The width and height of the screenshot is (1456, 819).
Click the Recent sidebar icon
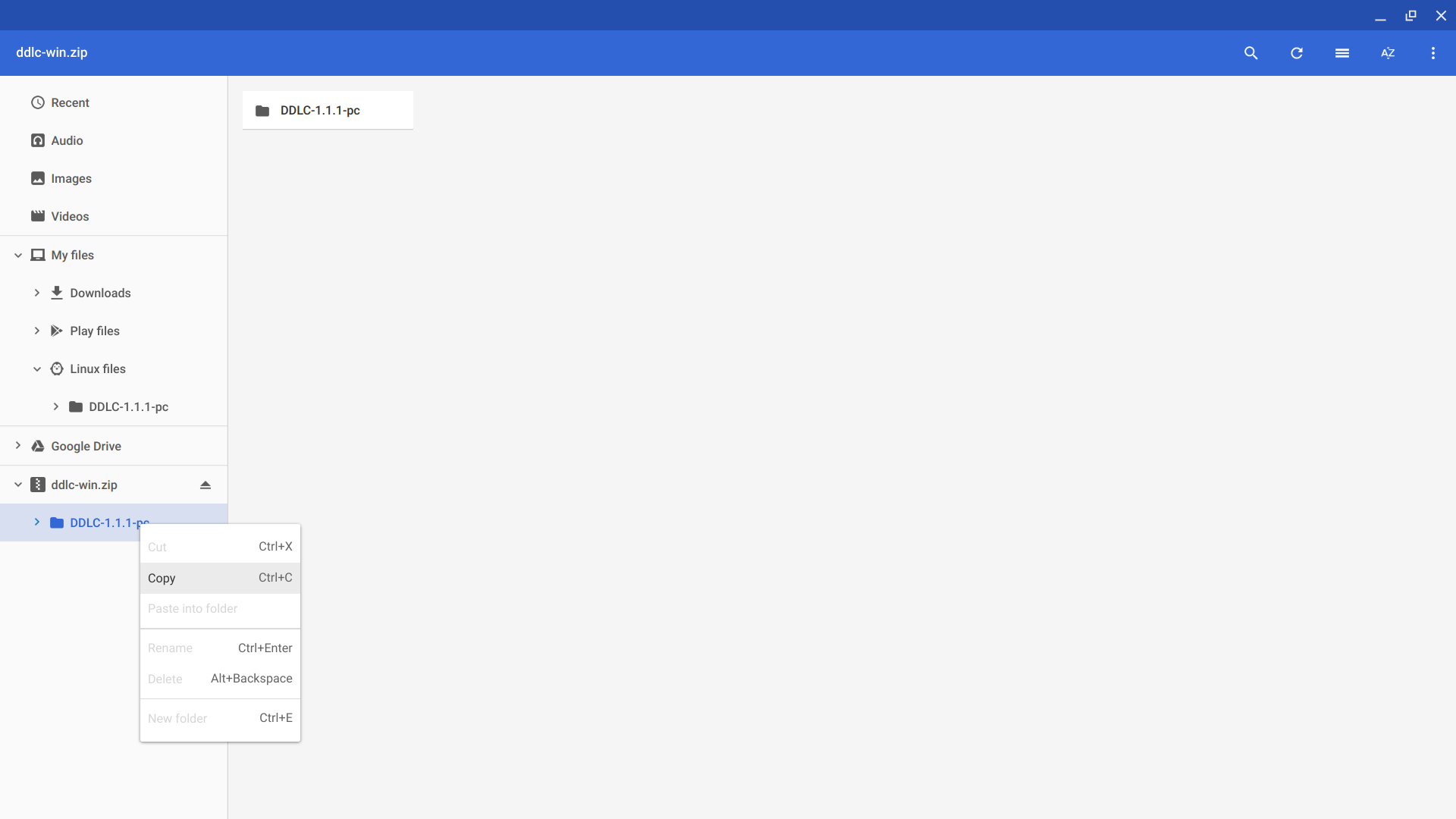click(38, 102)
